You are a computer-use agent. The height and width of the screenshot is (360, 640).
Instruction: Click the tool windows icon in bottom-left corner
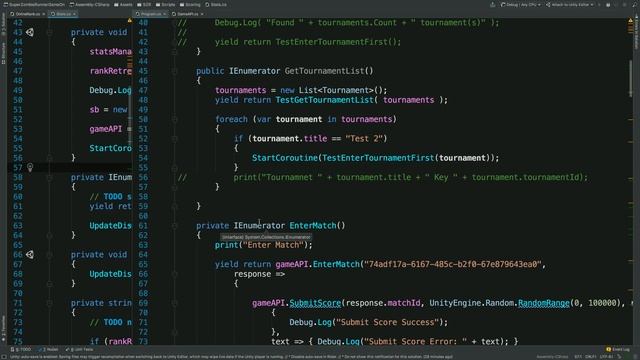point(3,356)
